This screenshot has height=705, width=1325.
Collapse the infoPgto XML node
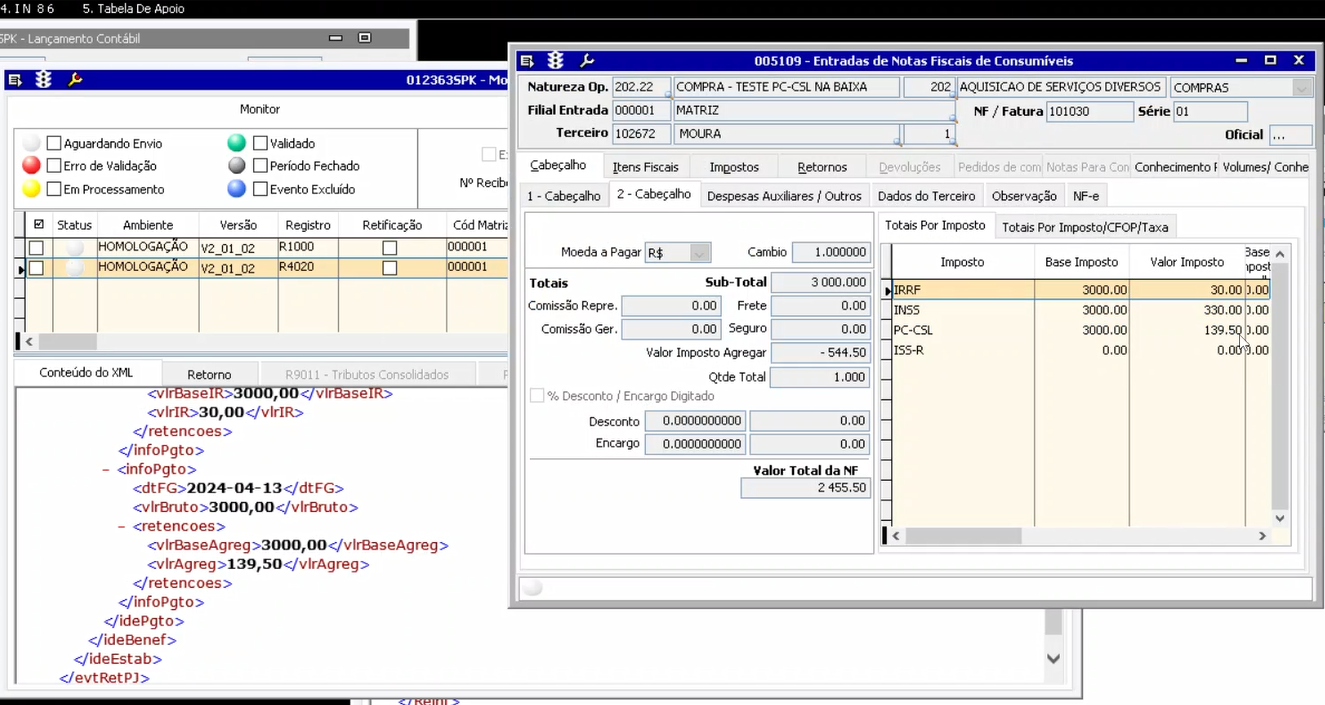[106, 469]
